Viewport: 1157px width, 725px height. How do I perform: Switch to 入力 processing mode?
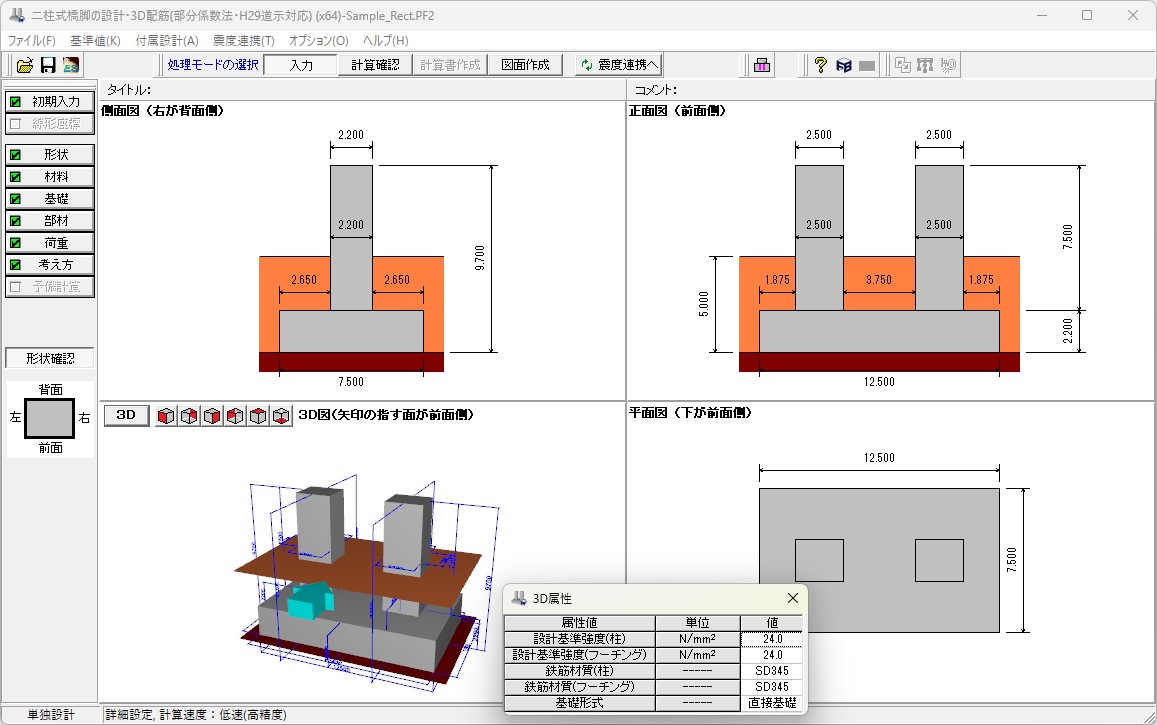click(x=301, y=65)
